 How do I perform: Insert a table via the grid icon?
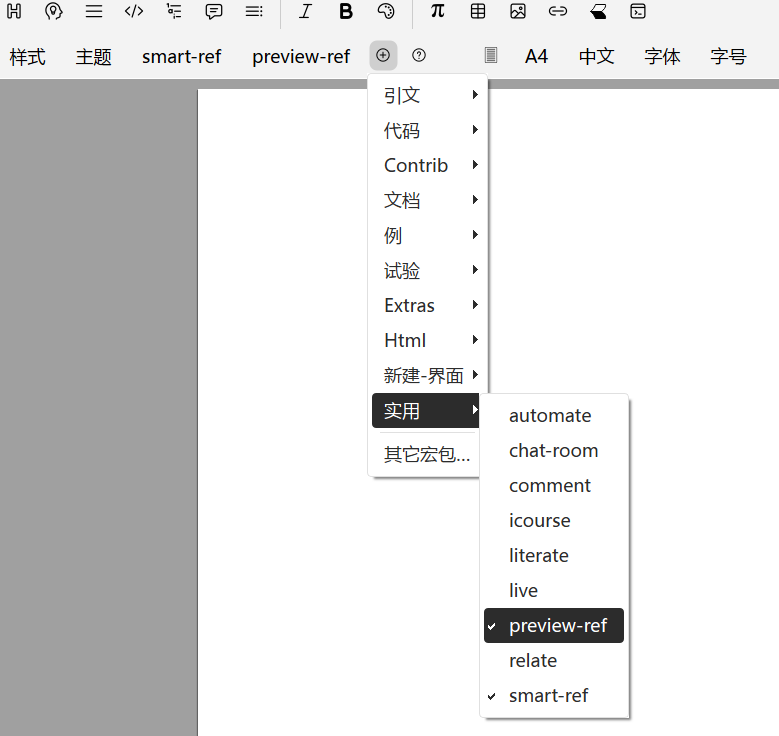coord(478,12)
